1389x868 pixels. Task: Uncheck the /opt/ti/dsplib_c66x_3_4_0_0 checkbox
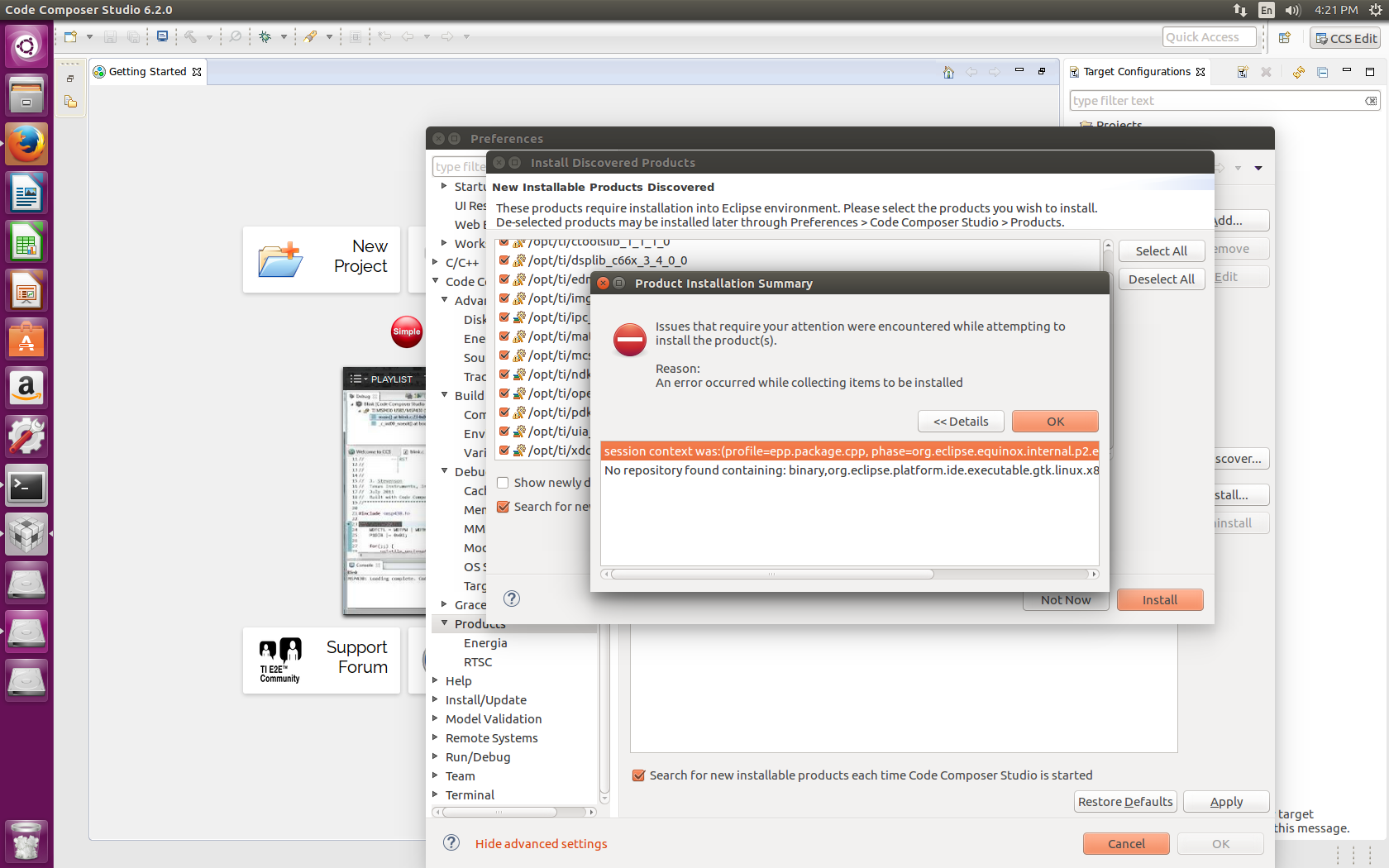504,260
